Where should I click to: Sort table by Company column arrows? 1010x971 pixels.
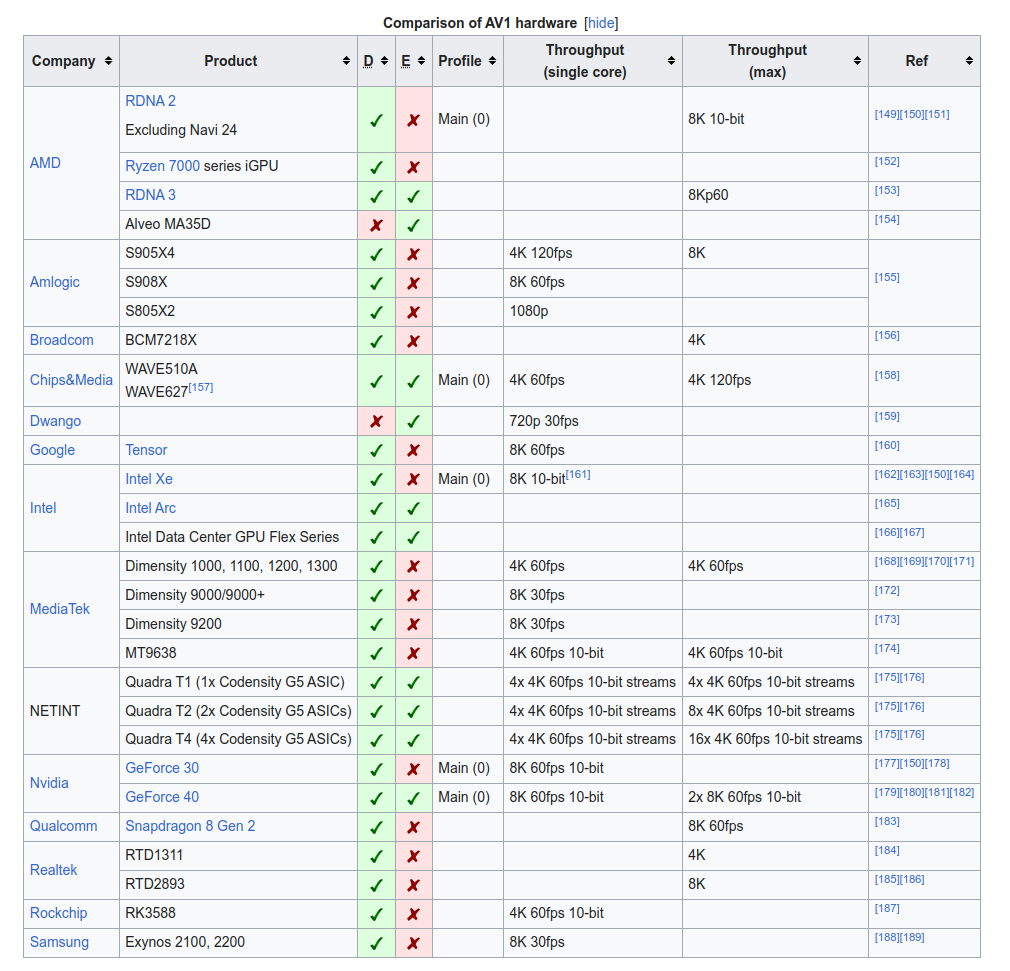click(x=108, y=61)
